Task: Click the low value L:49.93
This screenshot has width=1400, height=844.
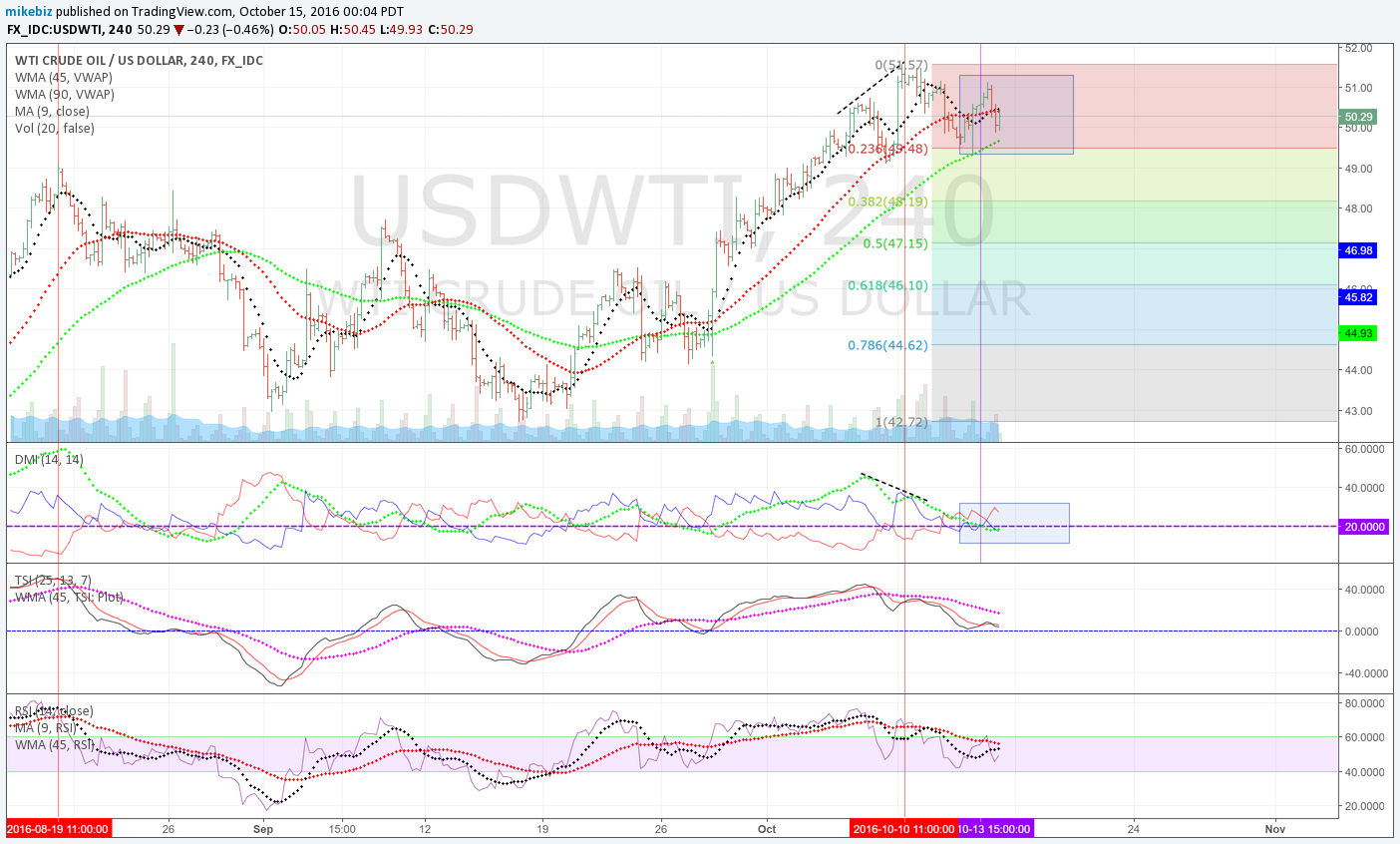Action: coord(402,29)
